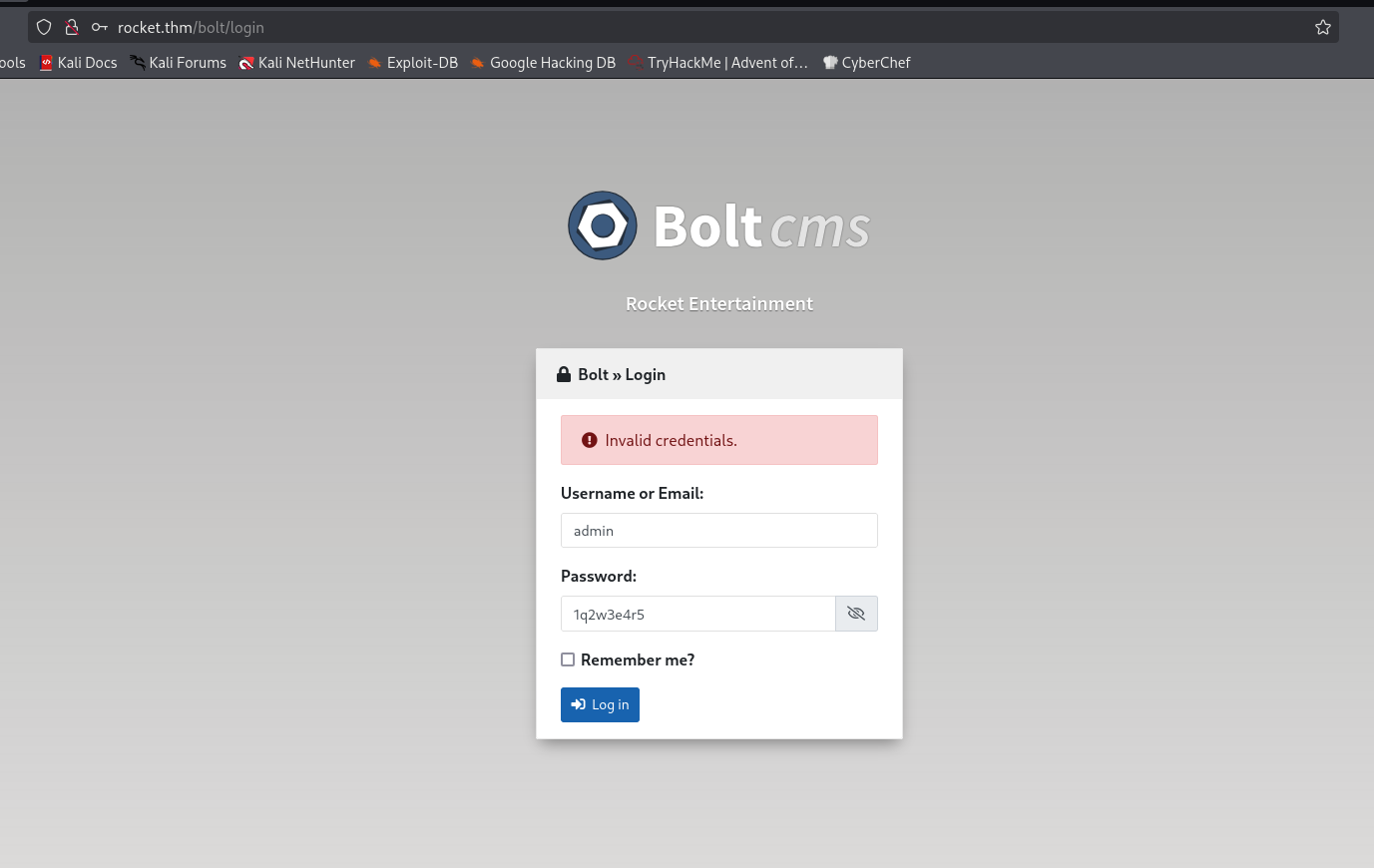Click the error exclamation icon in the alert
The height and width of the screenshot is (868, 1374).
[x=589, y=440]
